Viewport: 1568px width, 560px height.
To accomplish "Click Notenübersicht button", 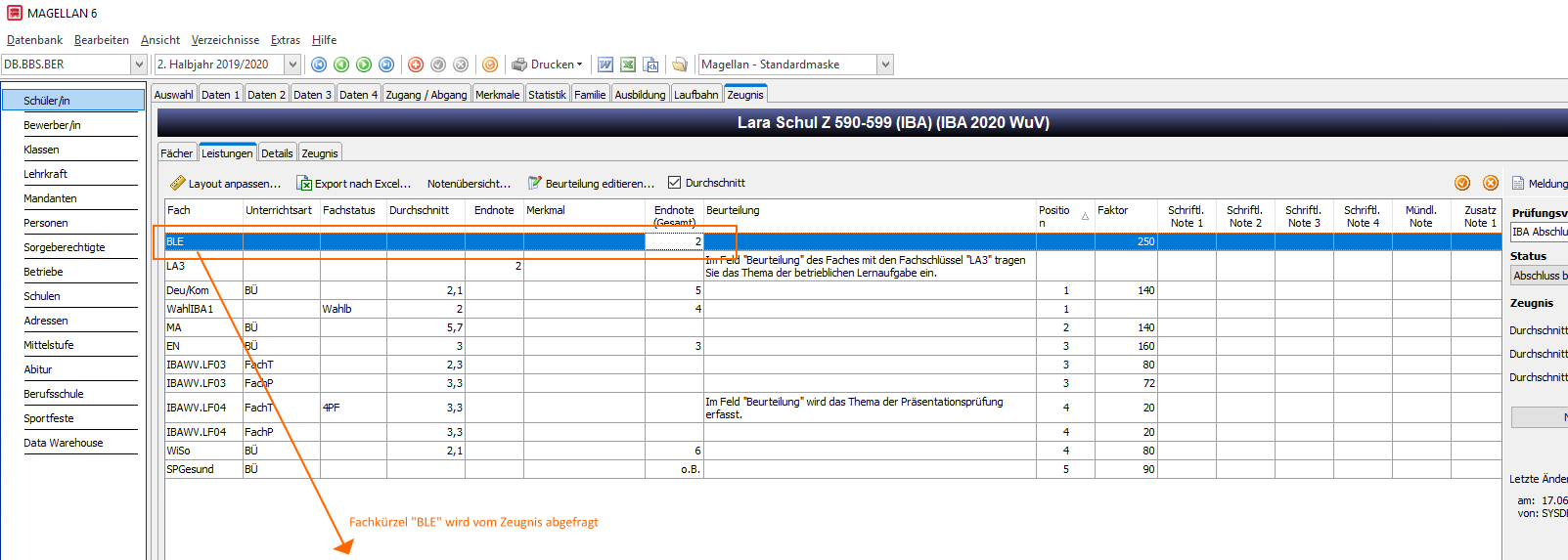I will click(469, 183).
